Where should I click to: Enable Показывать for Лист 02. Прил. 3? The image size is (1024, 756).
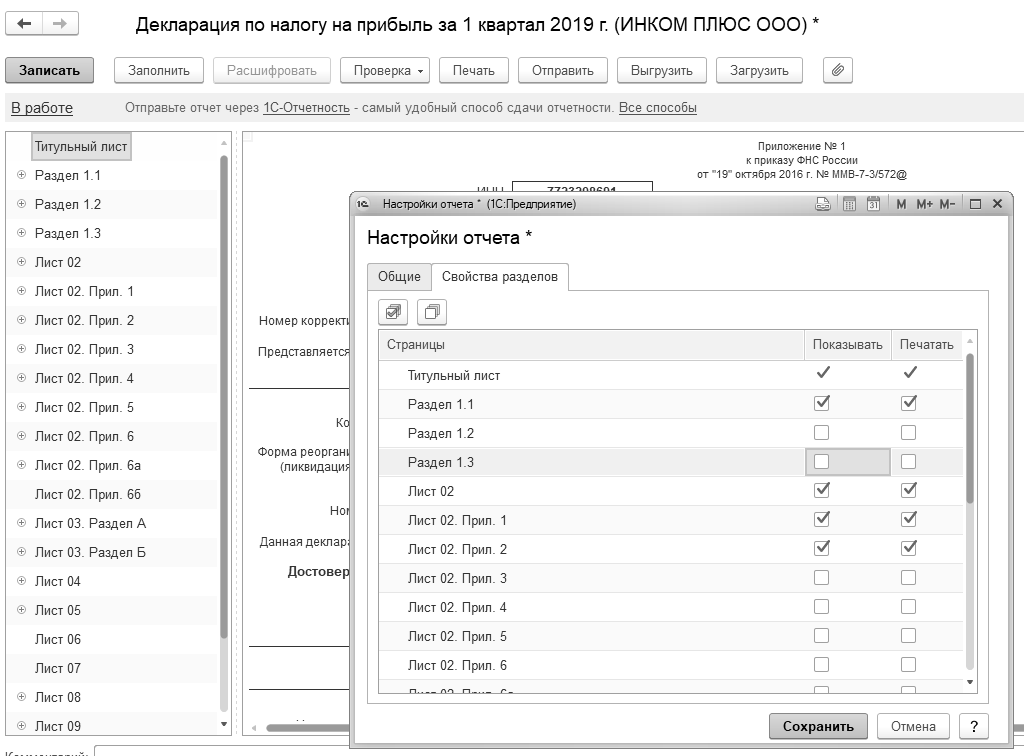pos(822,578)
